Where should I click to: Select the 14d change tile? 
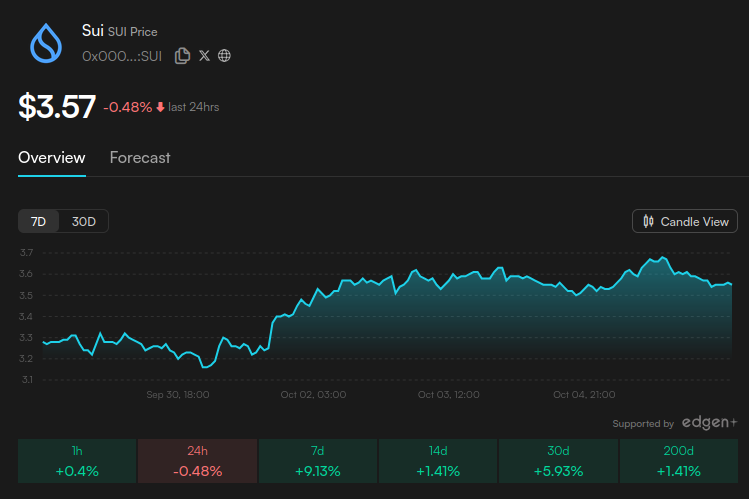pyautogui.click(x=438, y=461)
